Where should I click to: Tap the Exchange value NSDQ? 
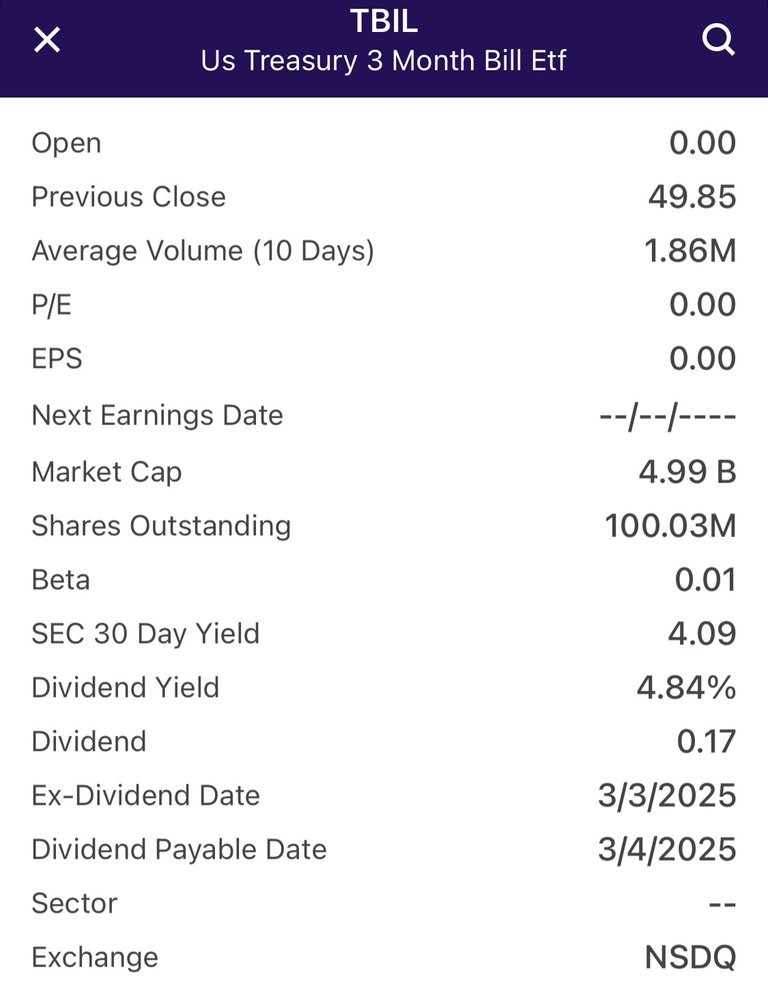[x=690, y=957]
